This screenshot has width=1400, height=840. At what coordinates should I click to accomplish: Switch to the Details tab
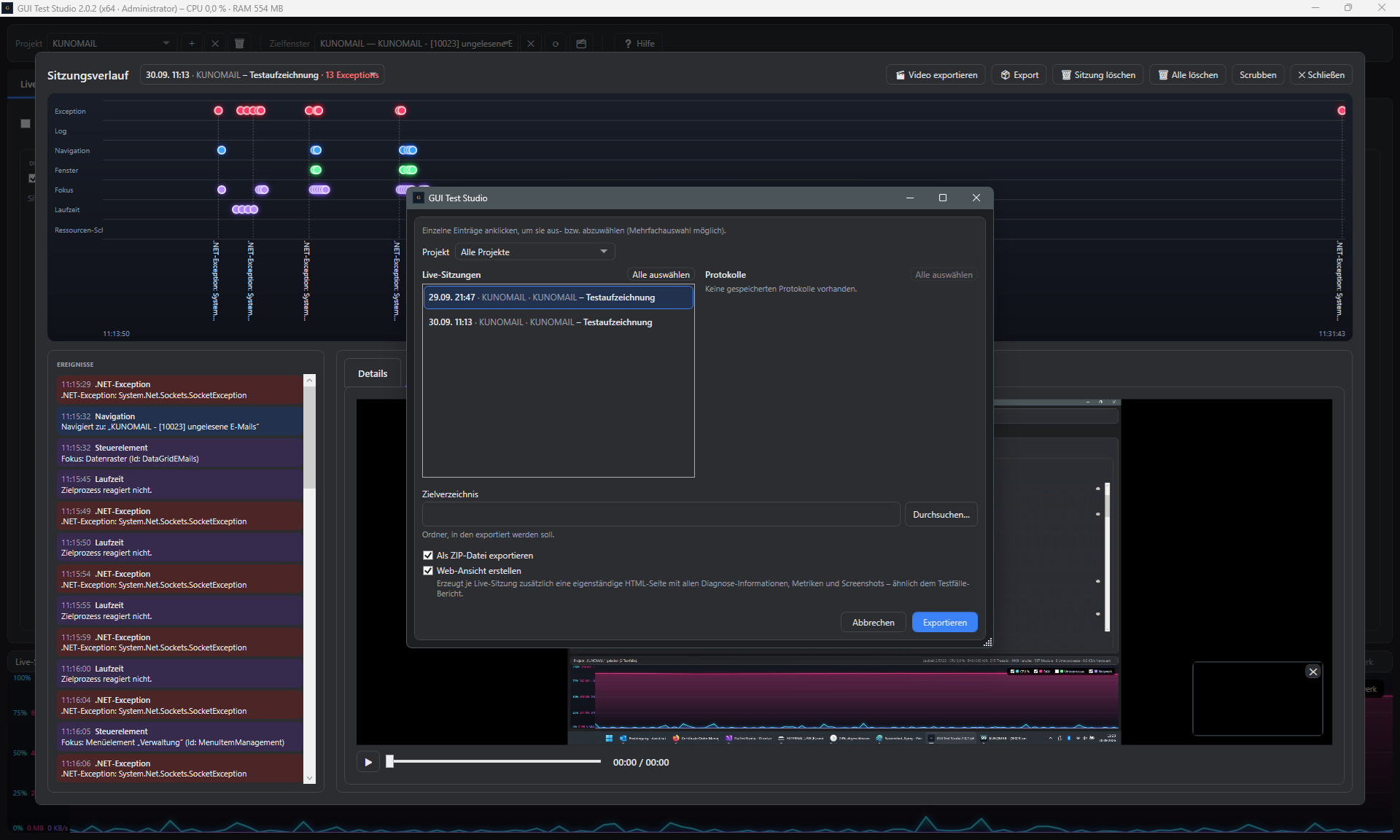tap(373, 373)
